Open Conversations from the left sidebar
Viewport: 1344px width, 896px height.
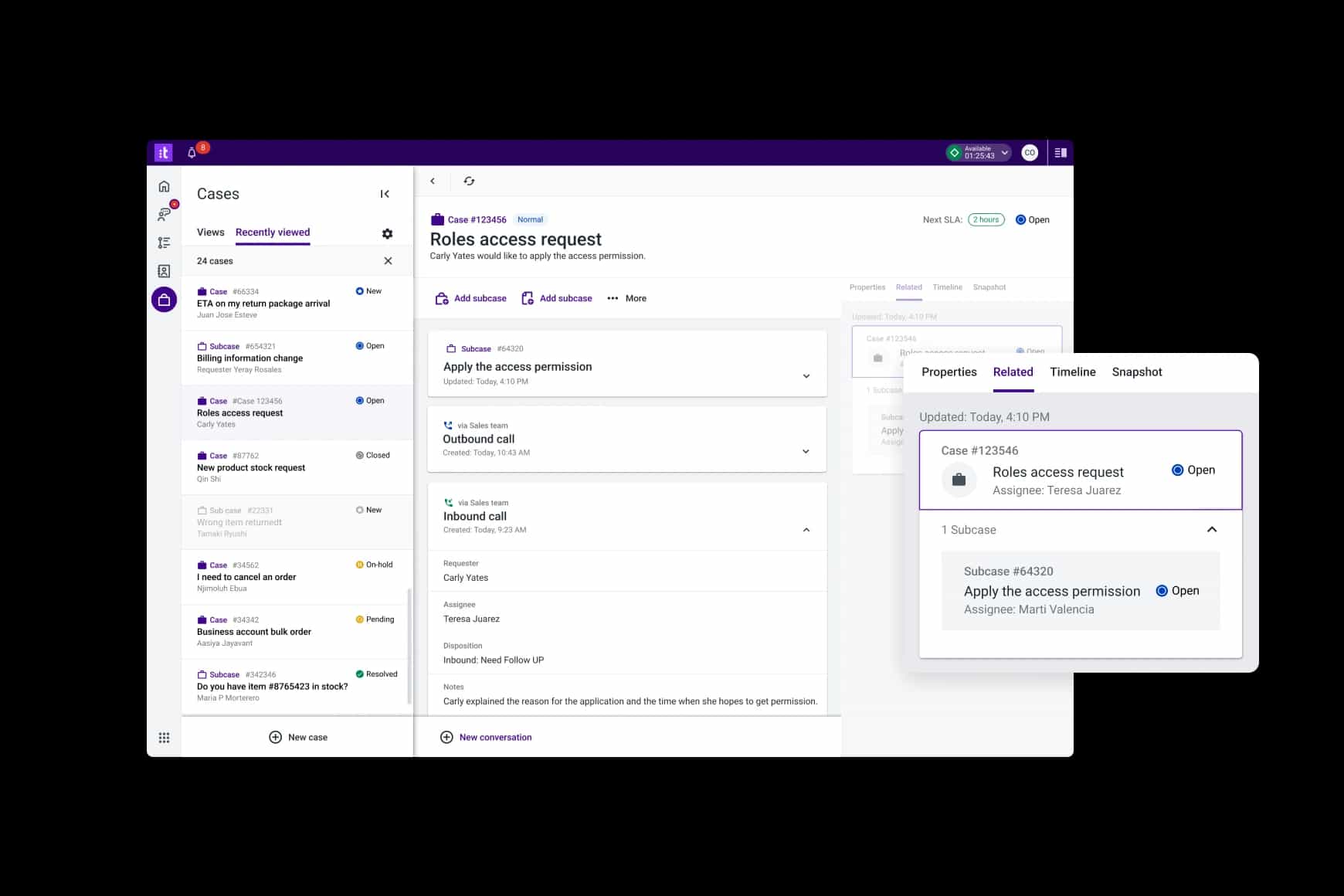(164, 215)
